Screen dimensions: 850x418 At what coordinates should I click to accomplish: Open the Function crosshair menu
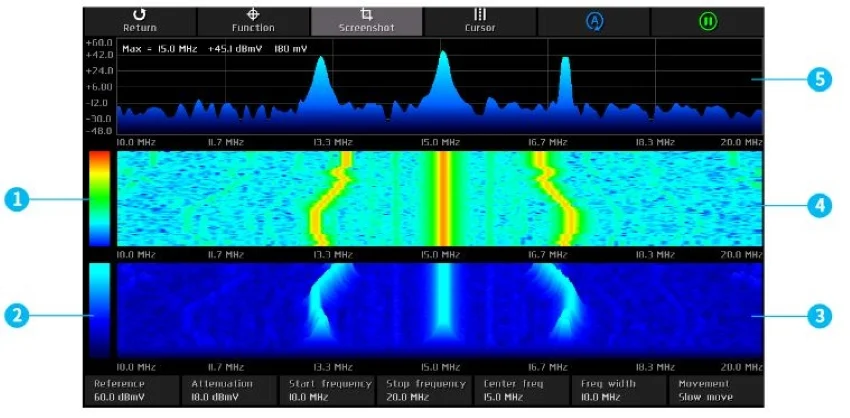(253, 15)
